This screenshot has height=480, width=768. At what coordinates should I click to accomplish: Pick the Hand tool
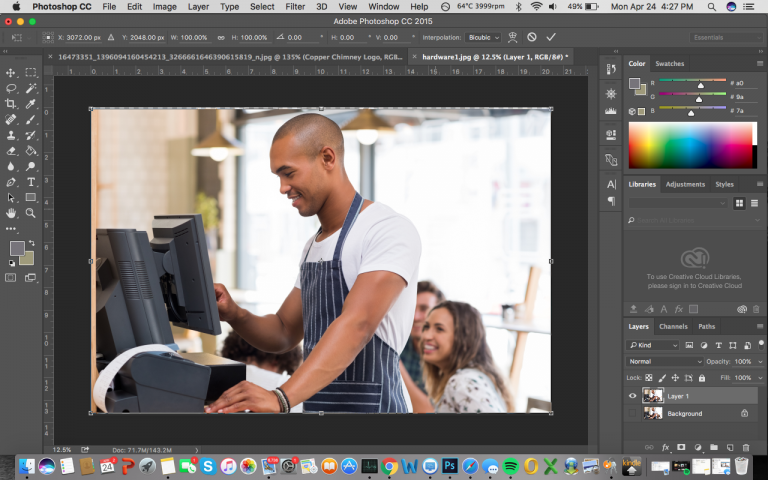pos(11,213)
